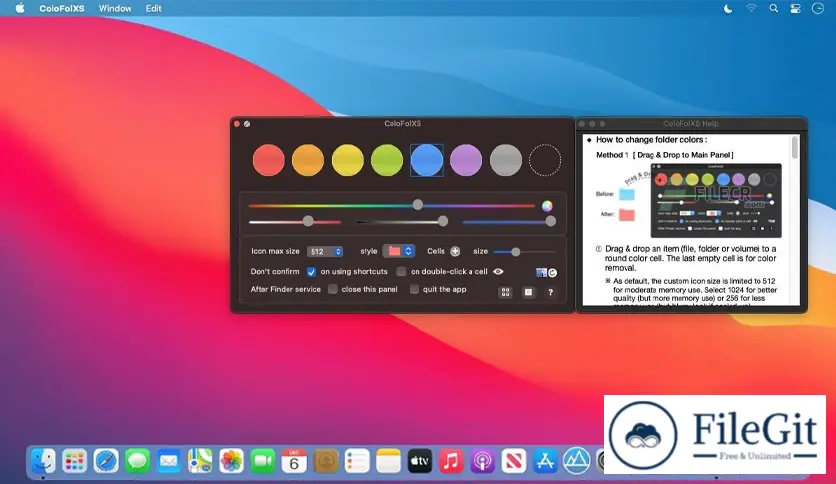Check 'on double-click a cell' checkbox
Image resolution: width=836 pixels, height=484 pixels.
pos(401,272)
